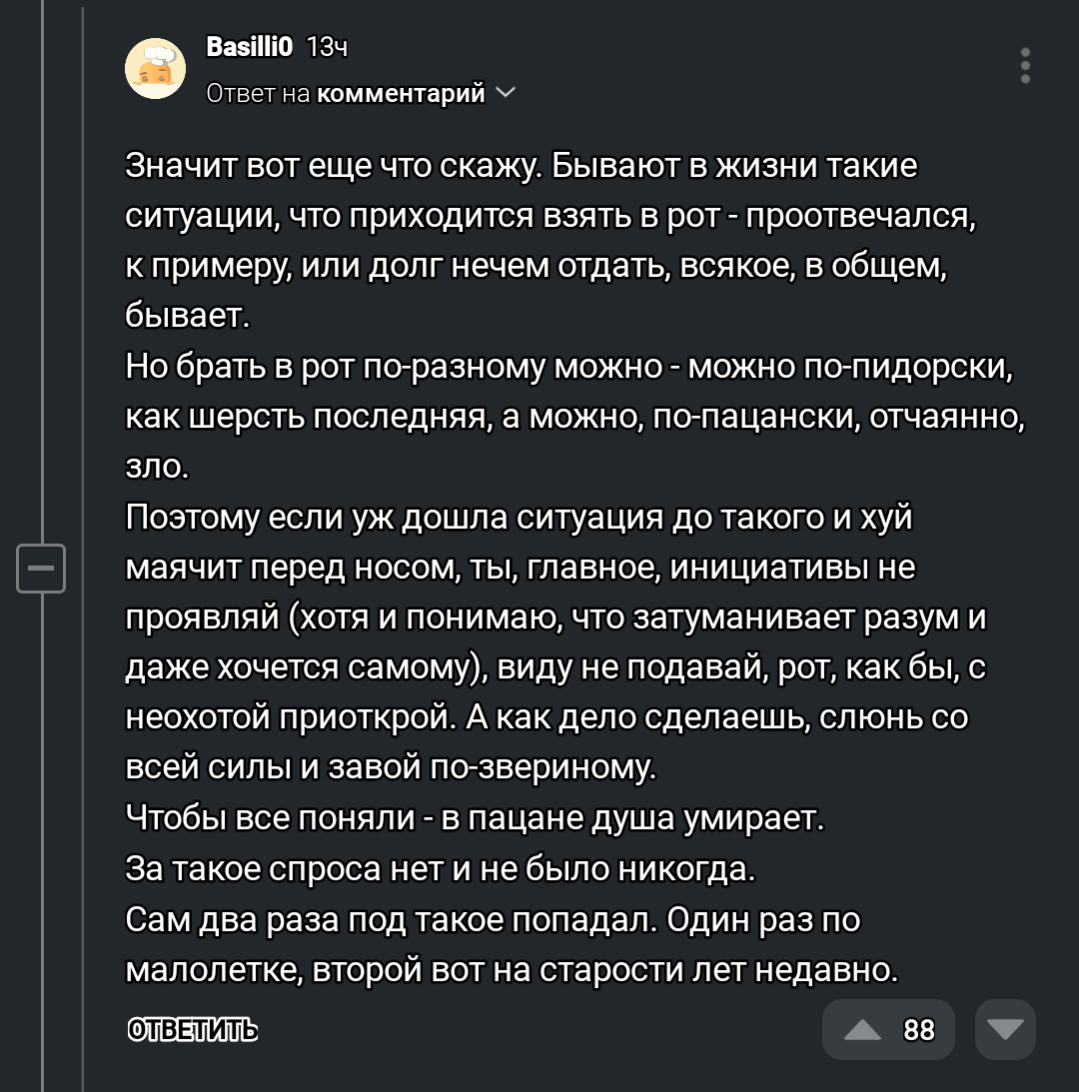The height and width of the screenshot is (1092, 1079).
Task: Click the thread line above the minus button
Action: [43, 300]
